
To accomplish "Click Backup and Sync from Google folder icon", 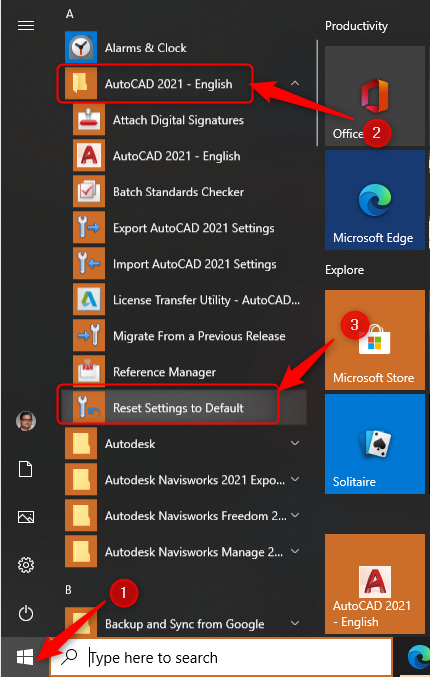I will pos(81,622).
